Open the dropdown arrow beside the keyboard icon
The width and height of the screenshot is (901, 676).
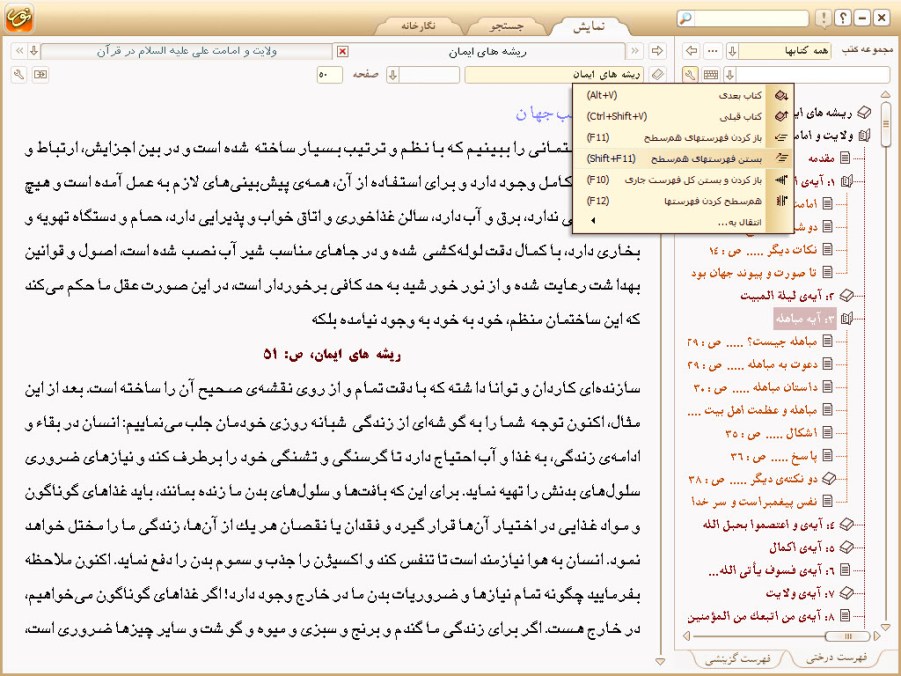[x=729, y=75]
